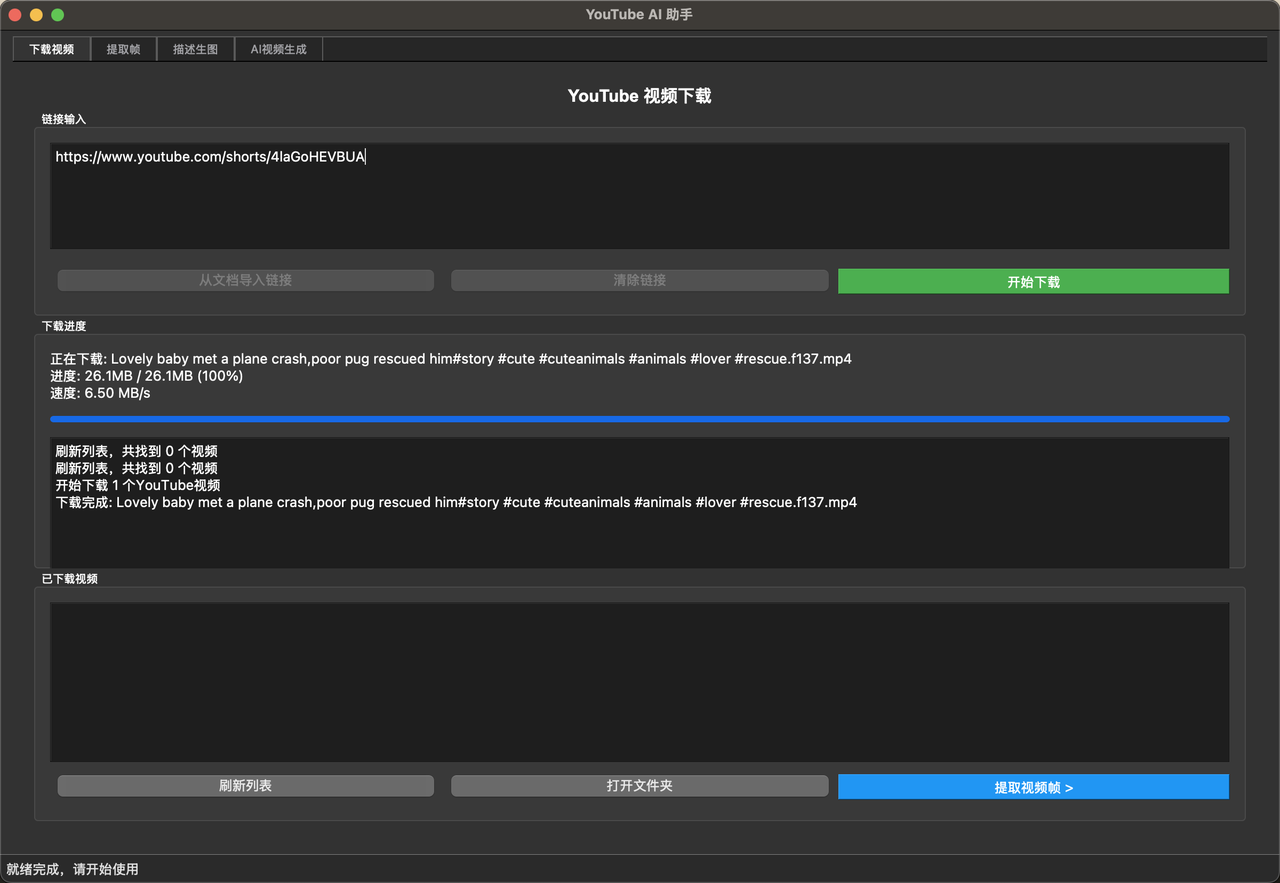Click the green 开始下载 button

1033,282
